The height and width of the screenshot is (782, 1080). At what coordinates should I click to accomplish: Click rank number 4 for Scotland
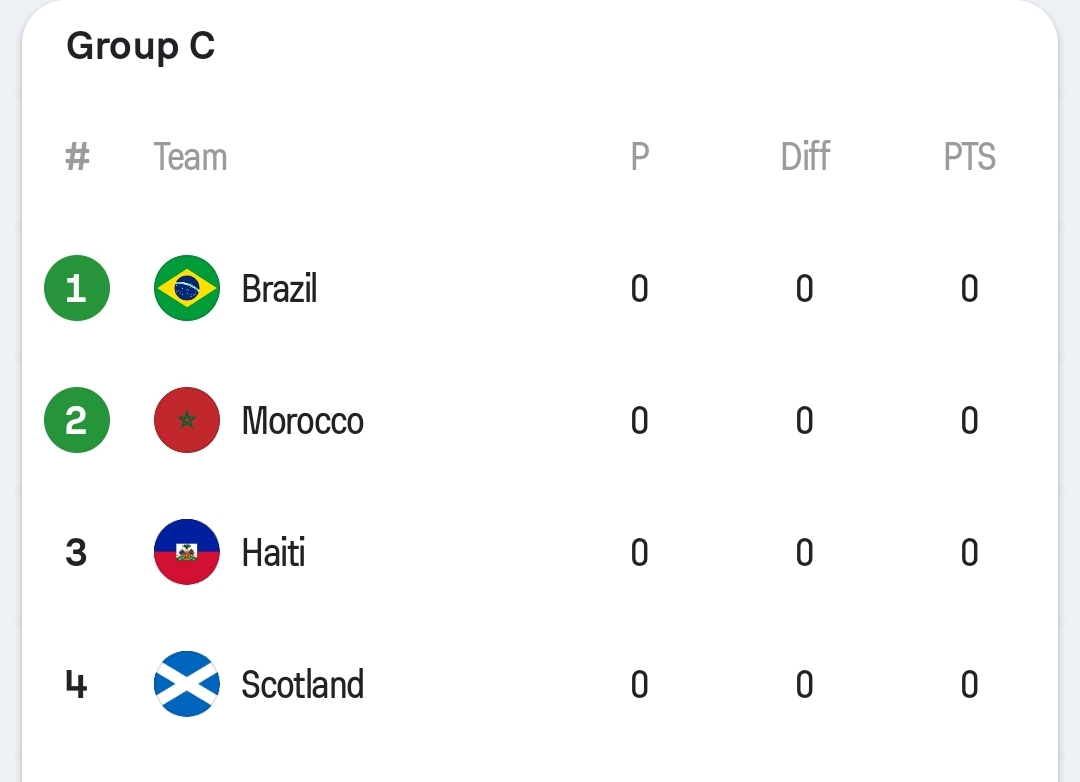click(77, 685)
